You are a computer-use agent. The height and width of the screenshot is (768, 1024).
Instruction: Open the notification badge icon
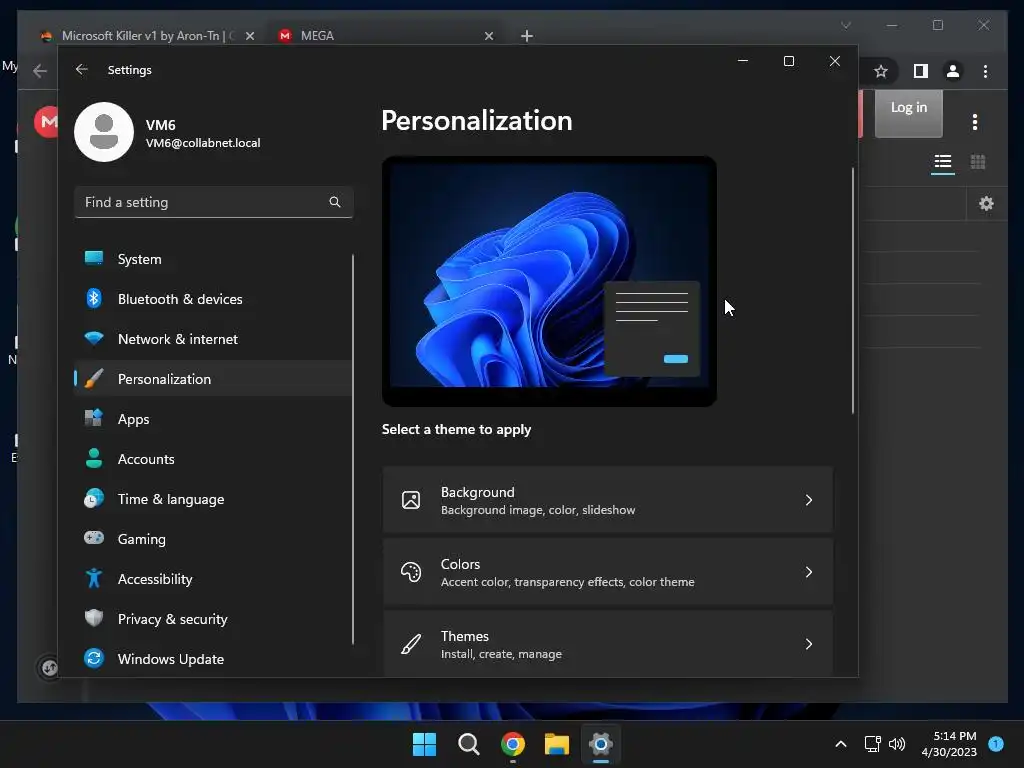click(996, 744)
